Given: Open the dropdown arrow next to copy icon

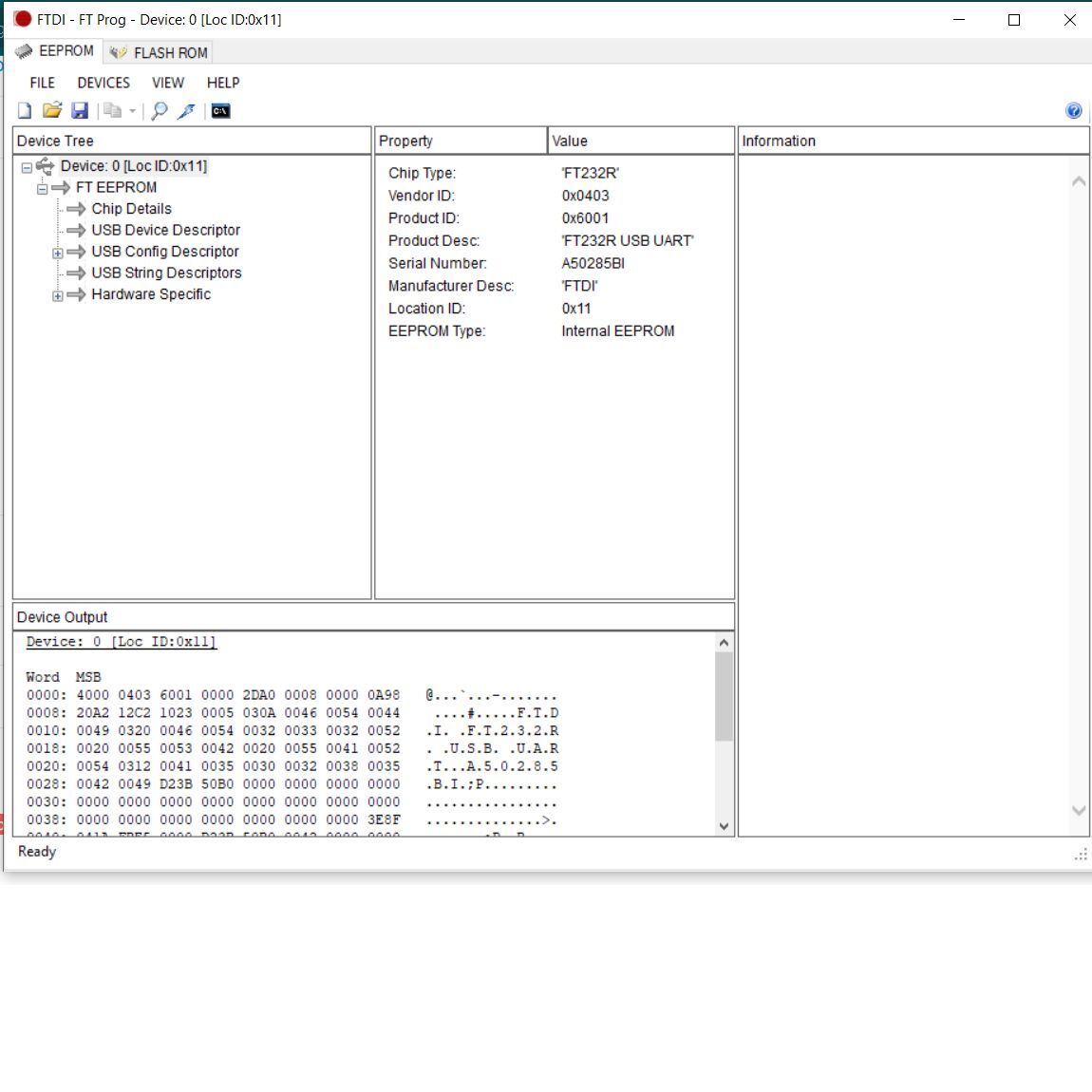Looking at the screenshot, I should pyautogui.click(x=132, y=111).
